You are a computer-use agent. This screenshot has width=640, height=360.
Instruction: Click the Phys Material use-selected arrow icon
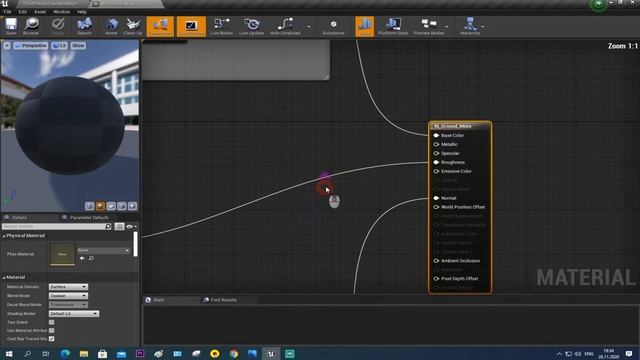(82, 258)
